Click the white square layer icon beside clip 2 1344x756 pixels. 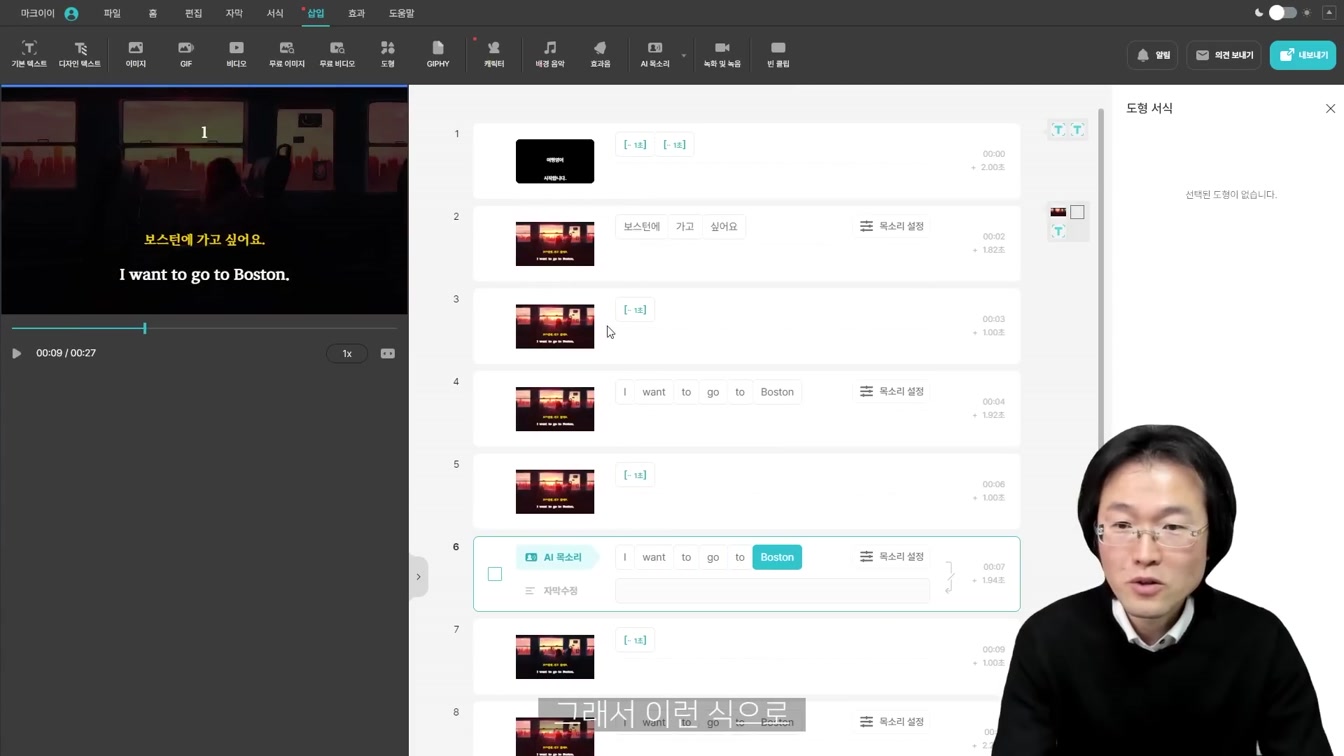tap(1077, 212)
